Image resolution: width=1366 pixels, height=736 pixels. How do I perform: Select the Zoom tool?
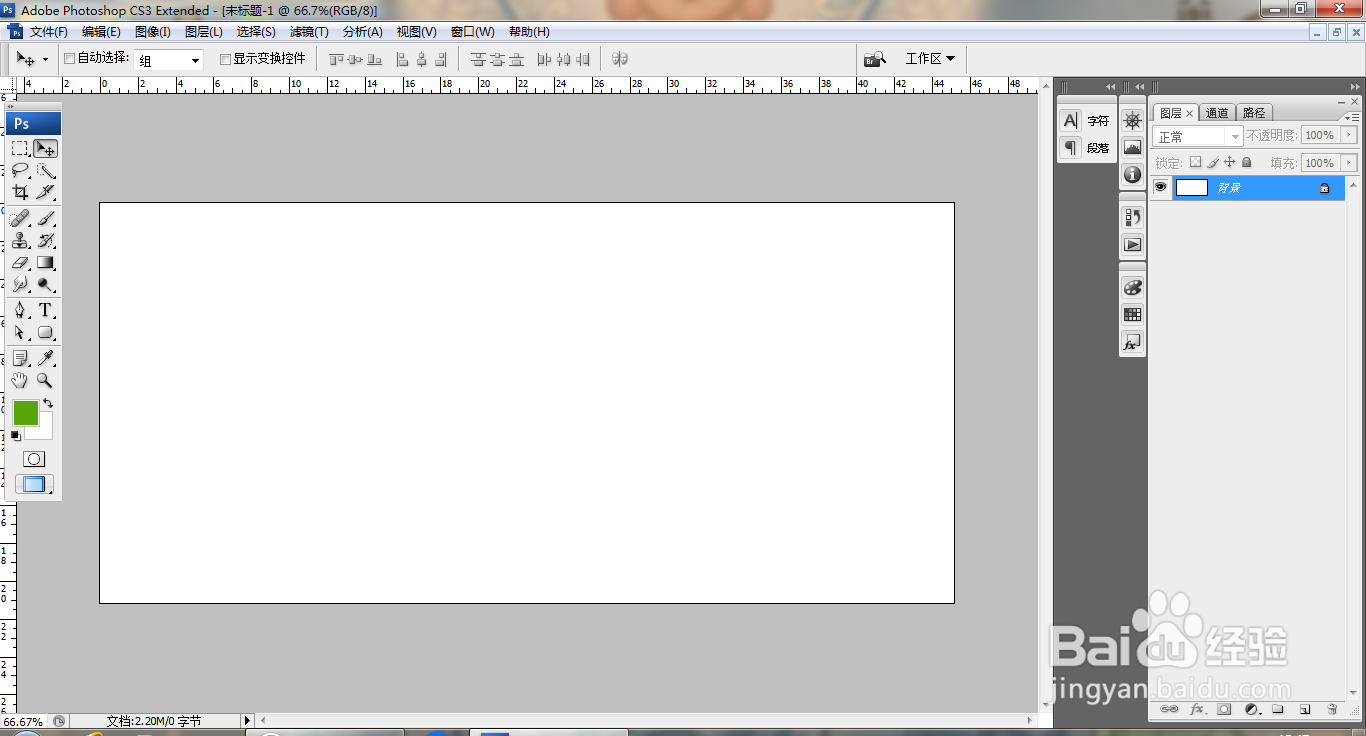click(45, 380)
